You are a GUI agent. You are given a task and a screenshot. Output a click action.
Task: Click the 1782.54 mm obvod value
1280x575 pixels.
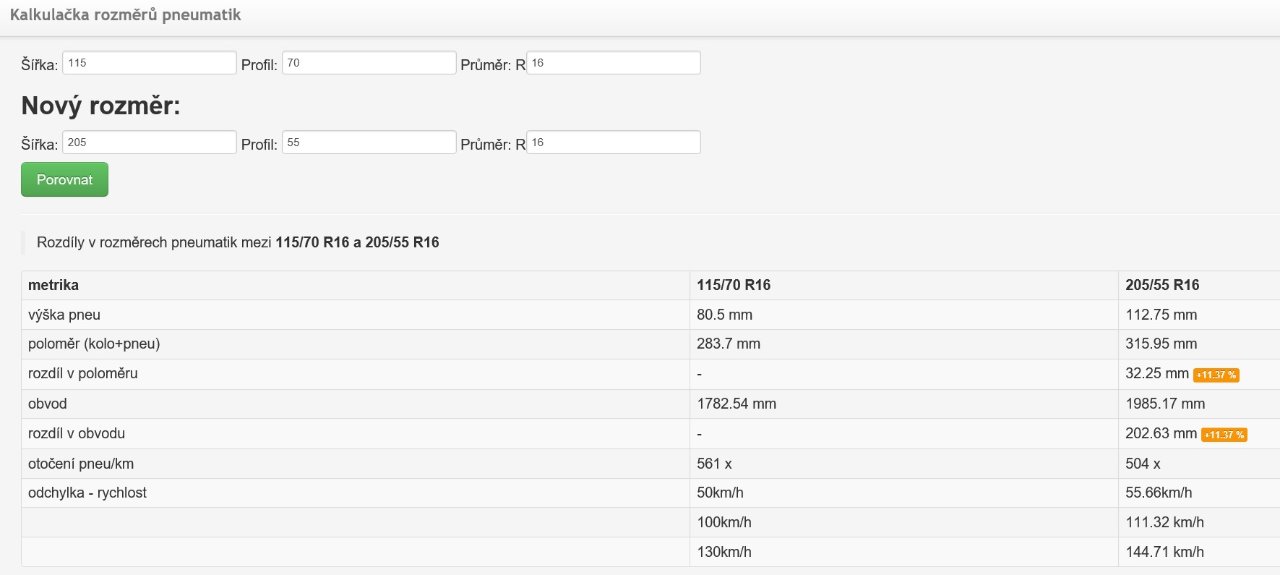(736, 404)
